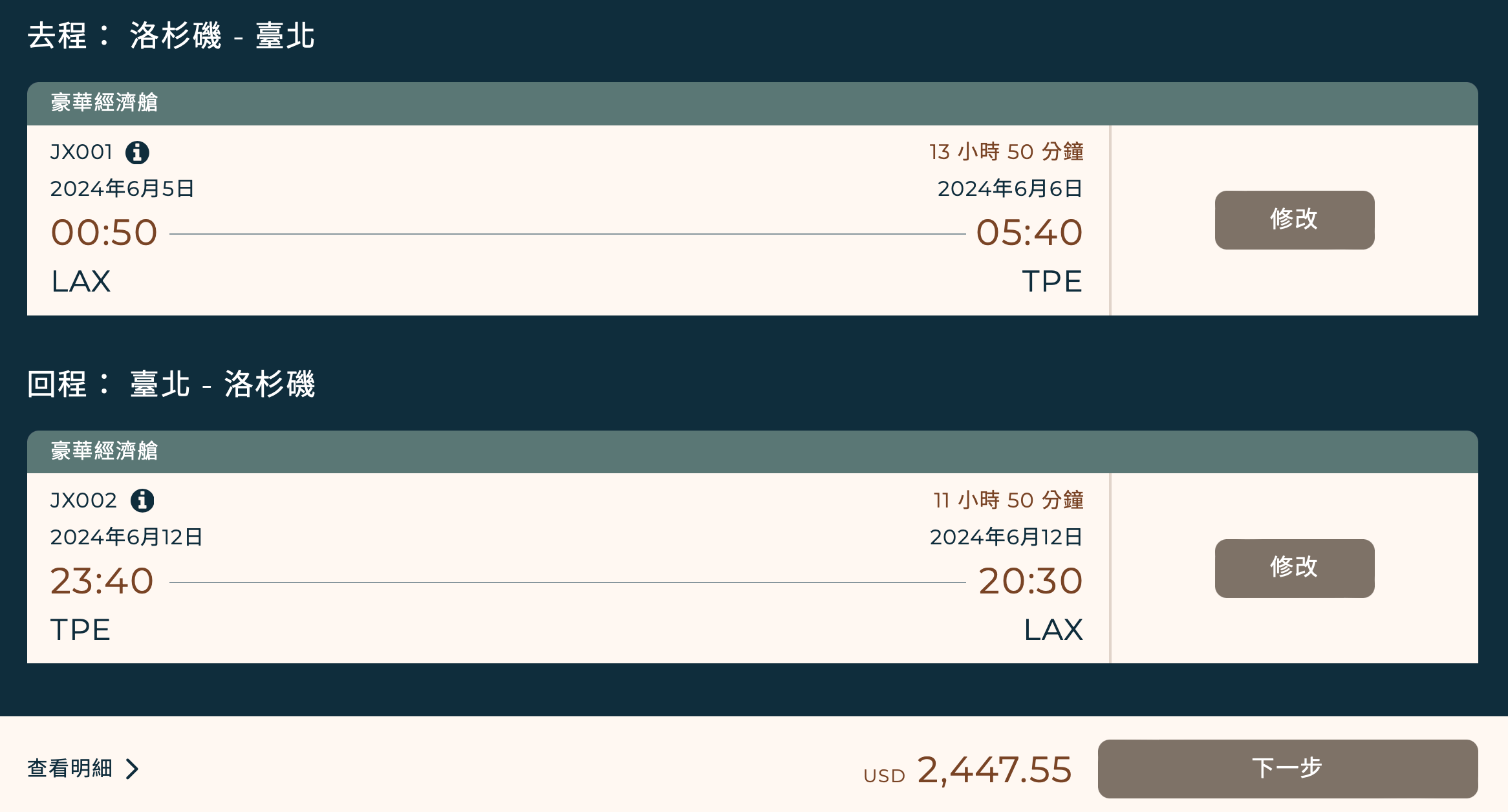This screenshot has height=812, width=1508.
Task: Click the JX001 flight number
Action: pyautogui.click(x=81, y=152)
